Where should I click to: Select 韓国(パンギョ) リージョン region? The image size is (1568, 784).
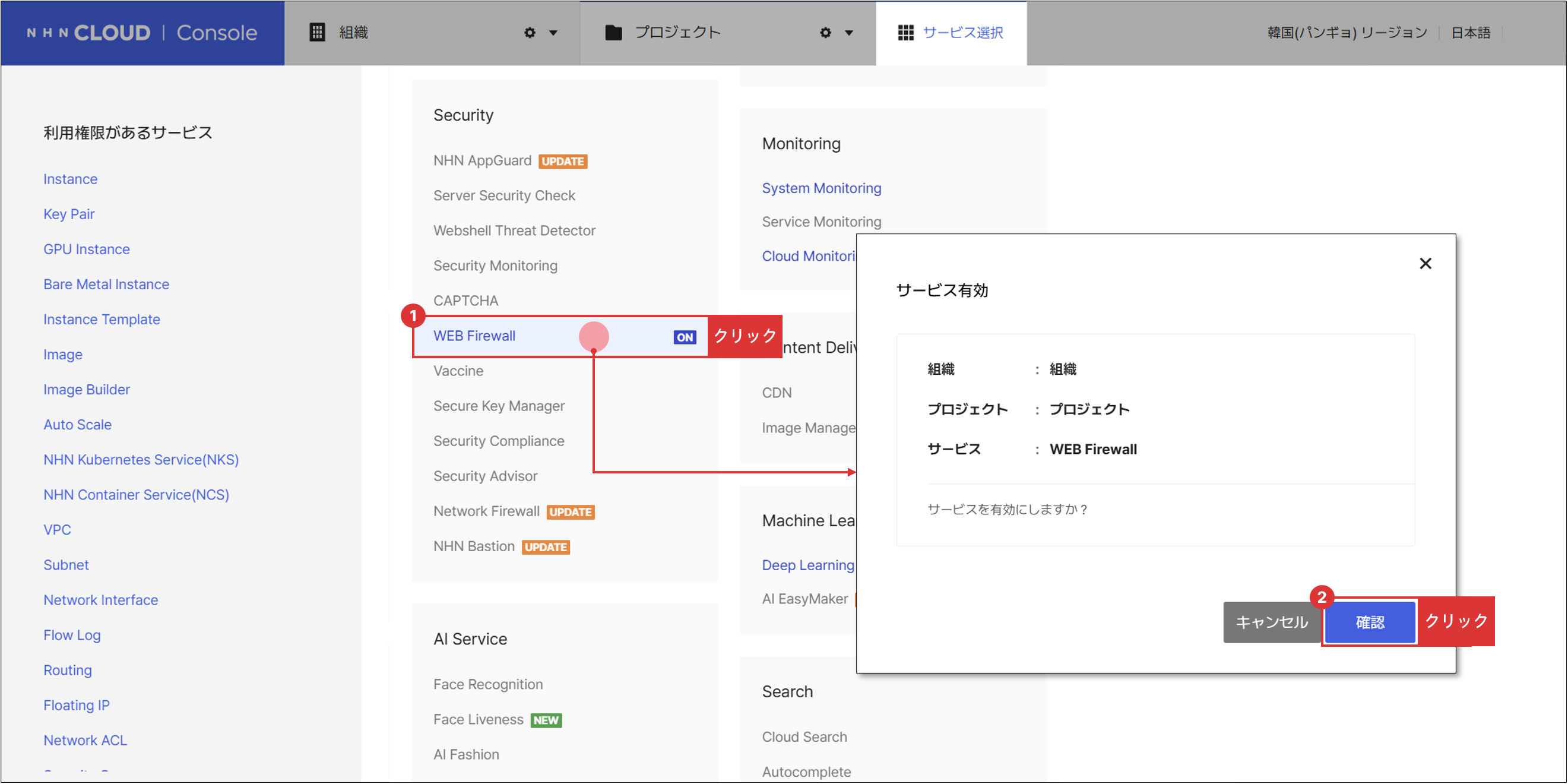click(x=1347, y=33)
